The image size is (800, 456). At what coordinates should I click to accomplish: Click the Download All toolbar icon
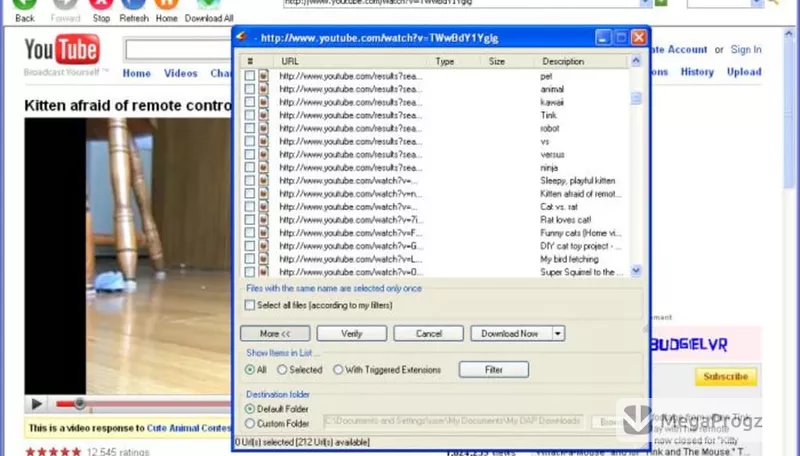[209, 4]
